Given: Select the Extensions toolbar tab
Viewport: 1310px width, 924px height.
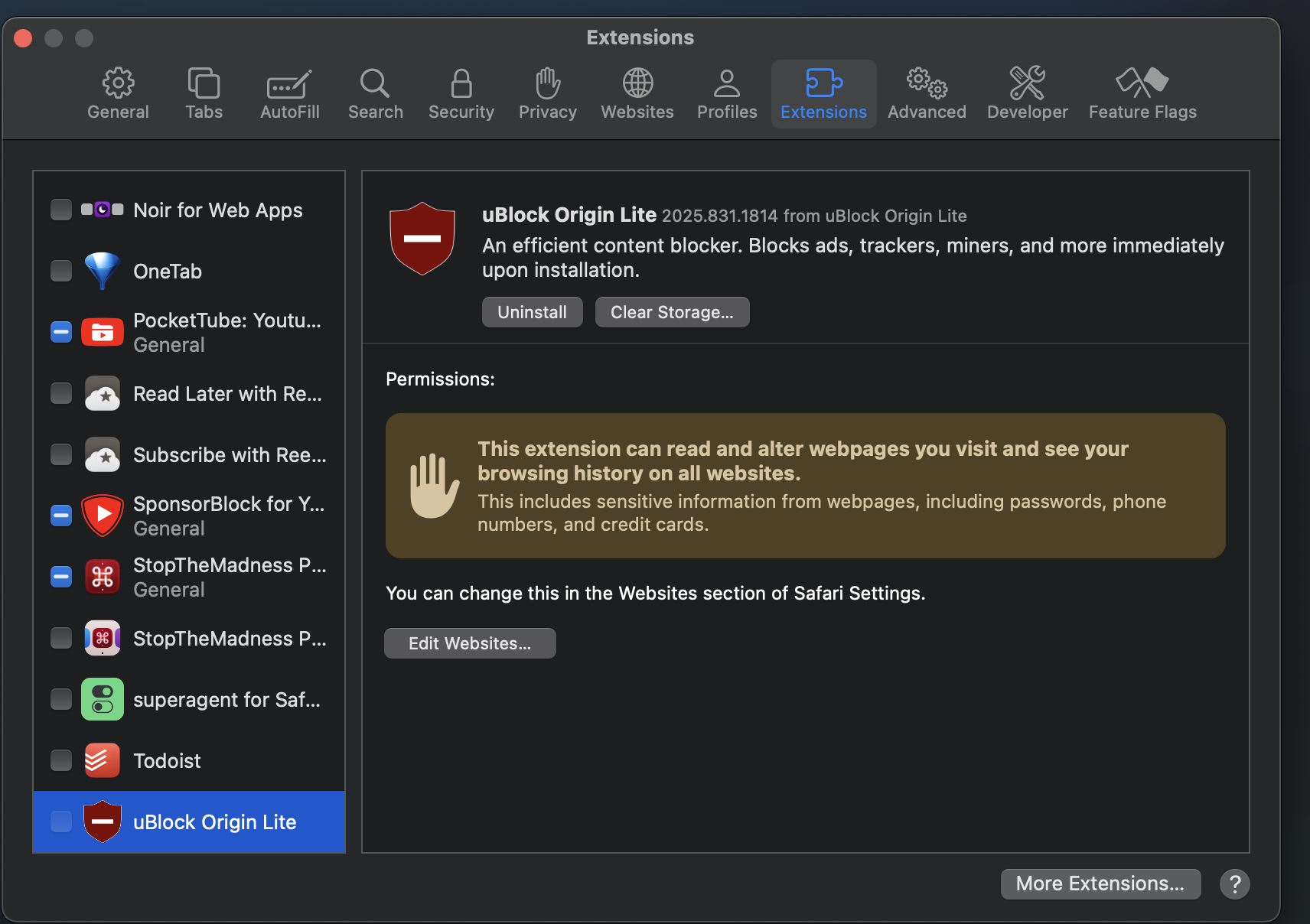Looking at the screenshot, I should coord(823,94).
